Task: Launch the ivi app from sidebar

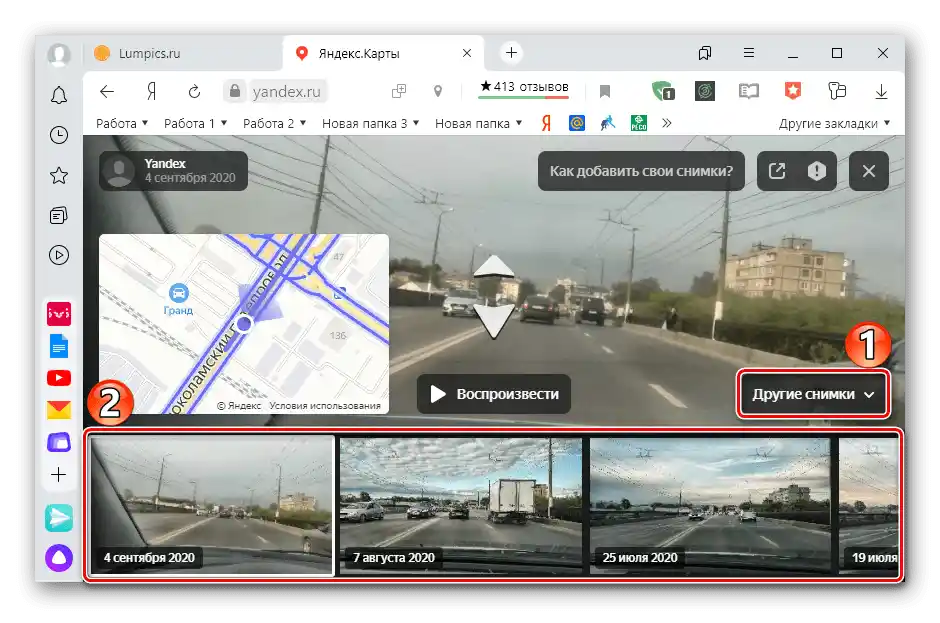Action: click(59, 314)
